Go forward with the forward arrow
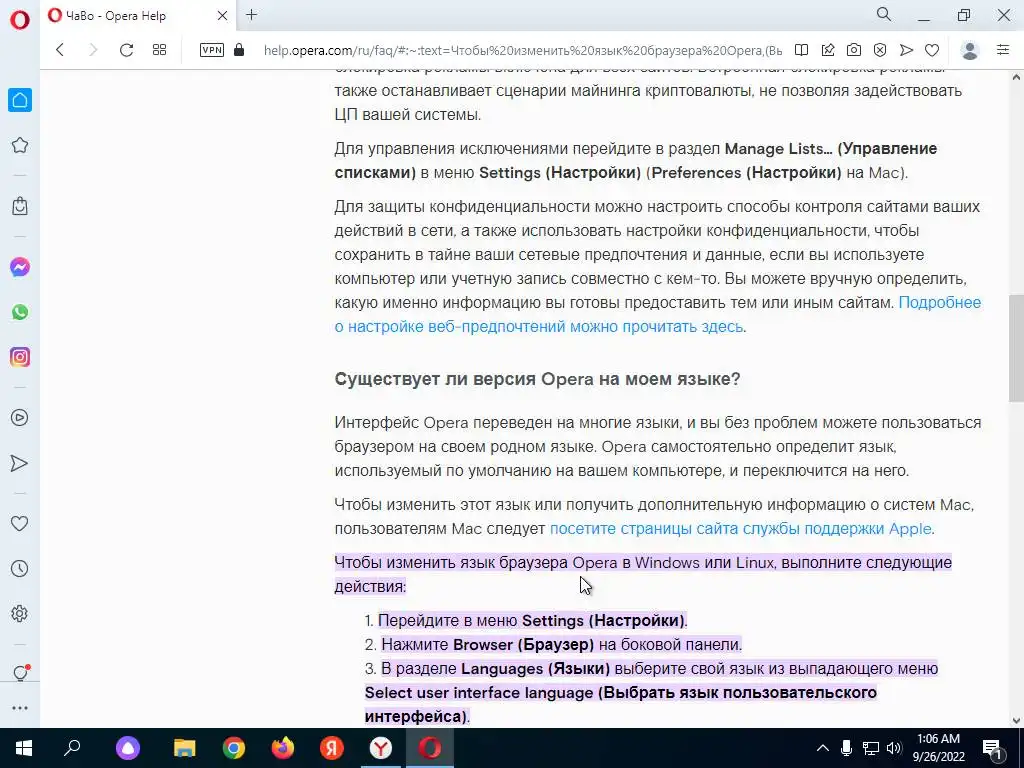Viewport: 1024px width, 768px height. 93,50
